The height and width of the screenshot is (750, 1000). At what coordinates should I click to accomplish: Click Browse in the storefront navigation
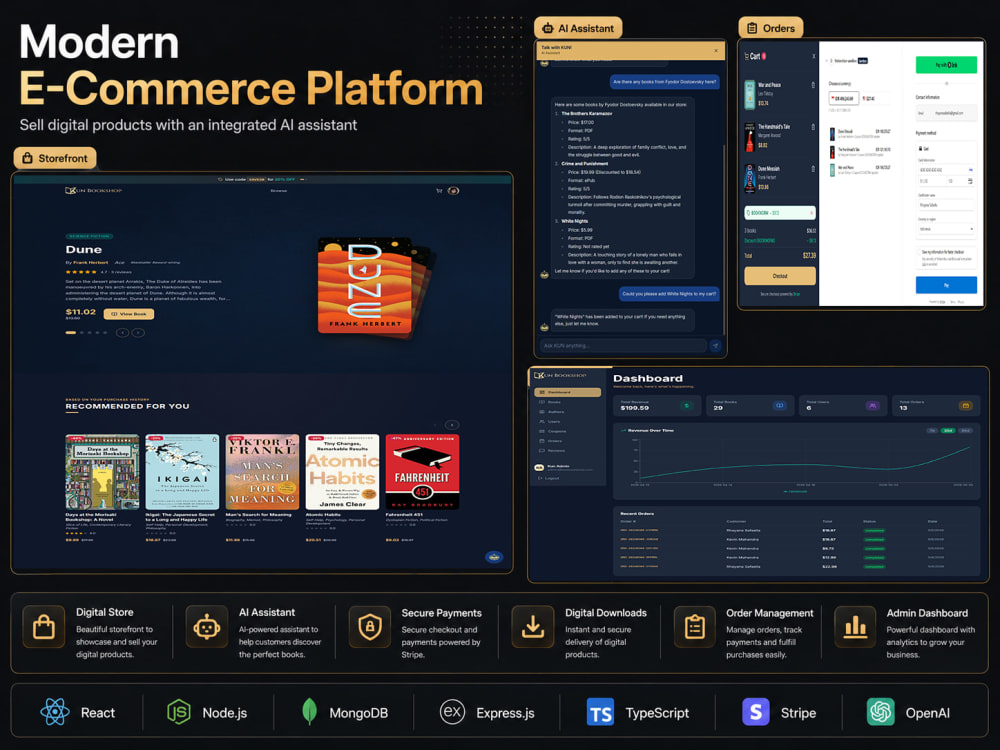pyautogui.click(x=279, y=191)
